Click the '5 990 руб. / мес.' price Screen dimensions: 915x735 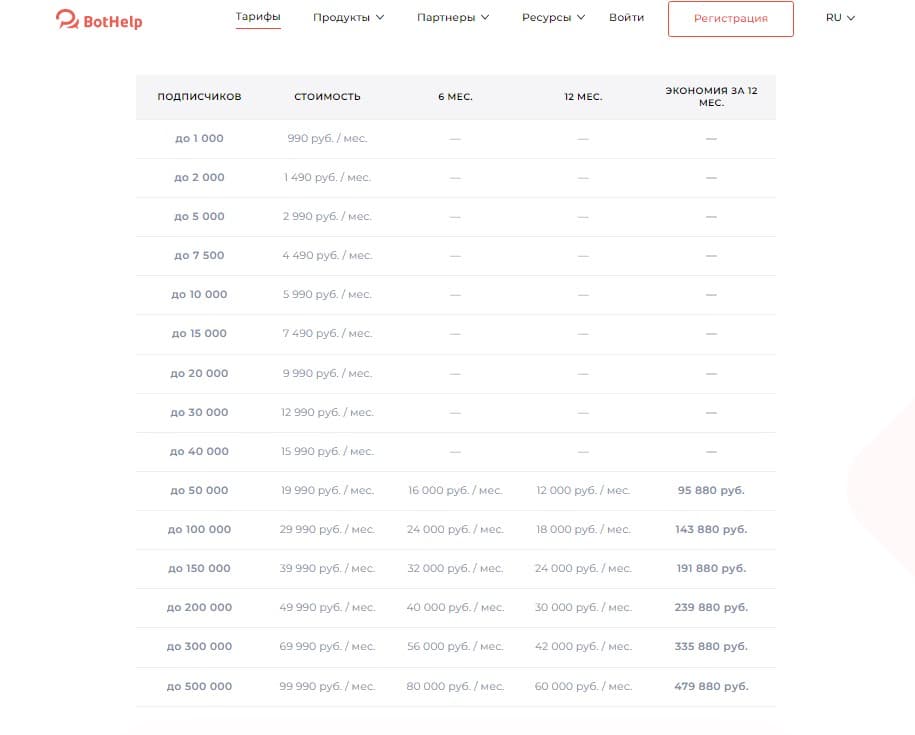pos(327,295)
